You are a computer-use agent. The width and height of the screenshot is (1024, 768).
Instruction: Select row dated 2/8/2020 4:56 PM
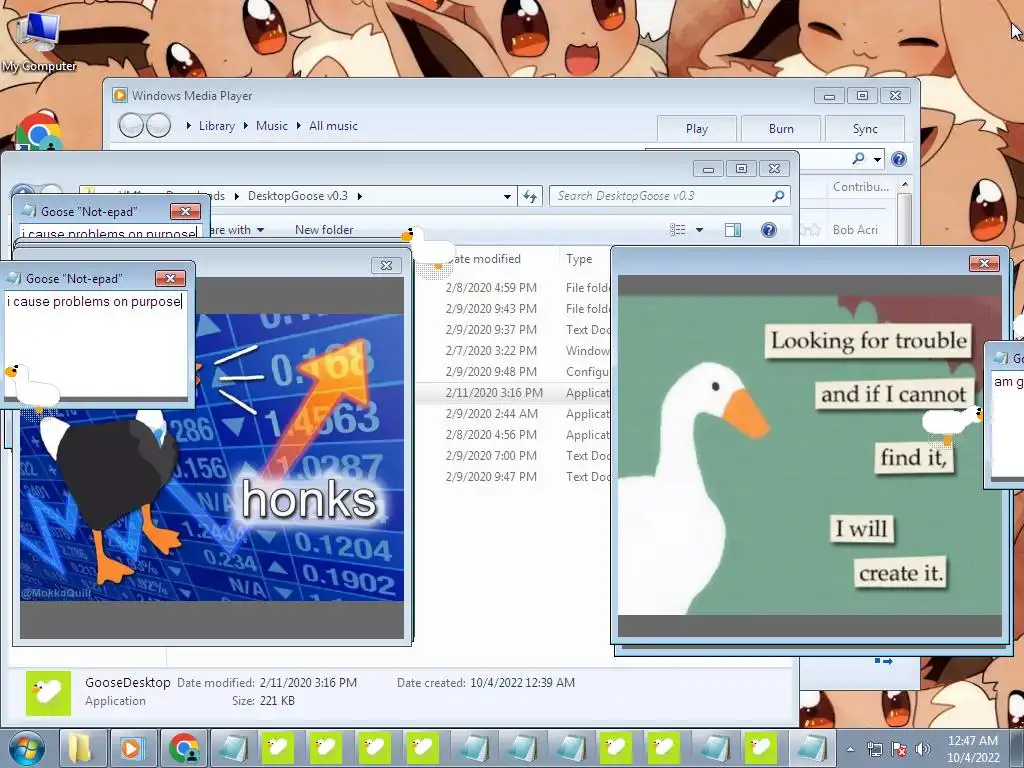pos(513,434)
